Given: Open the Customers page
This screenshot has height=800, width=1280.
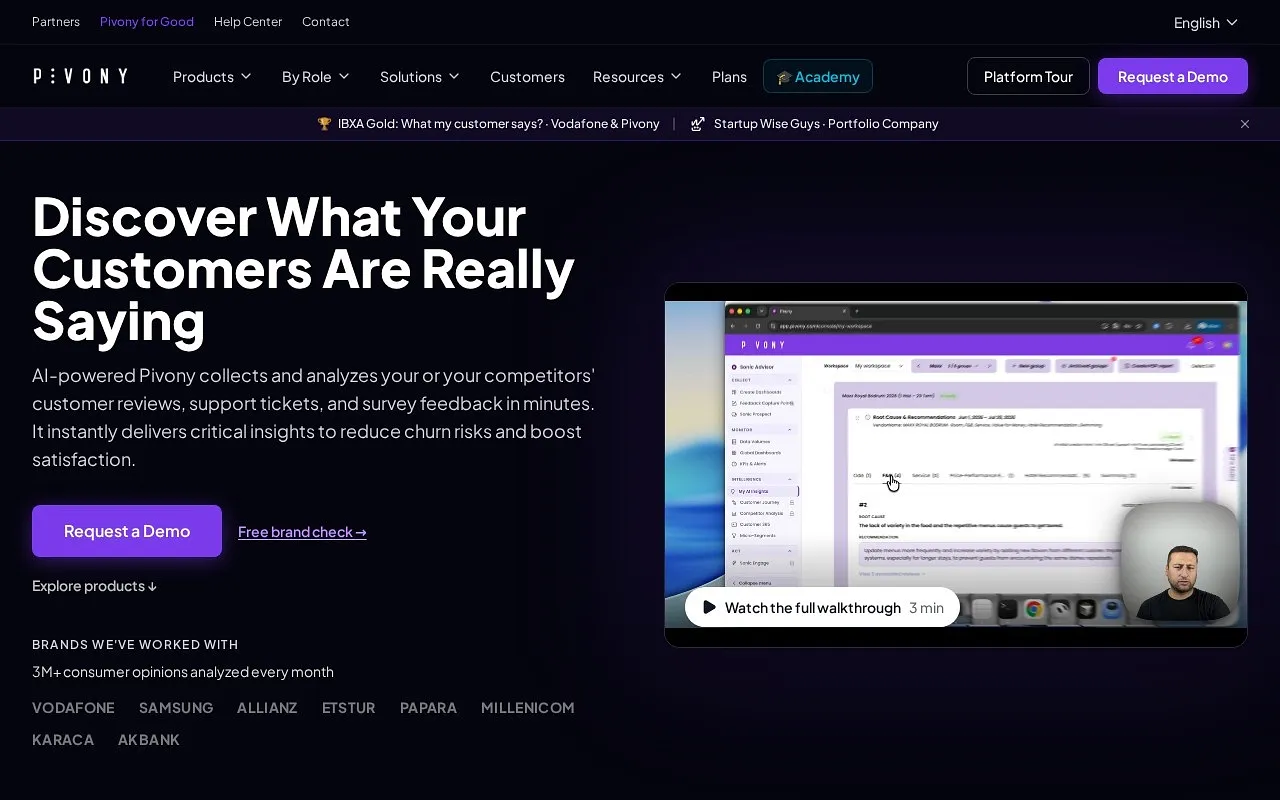Looking at the screenshot, I should click(527, 76).
